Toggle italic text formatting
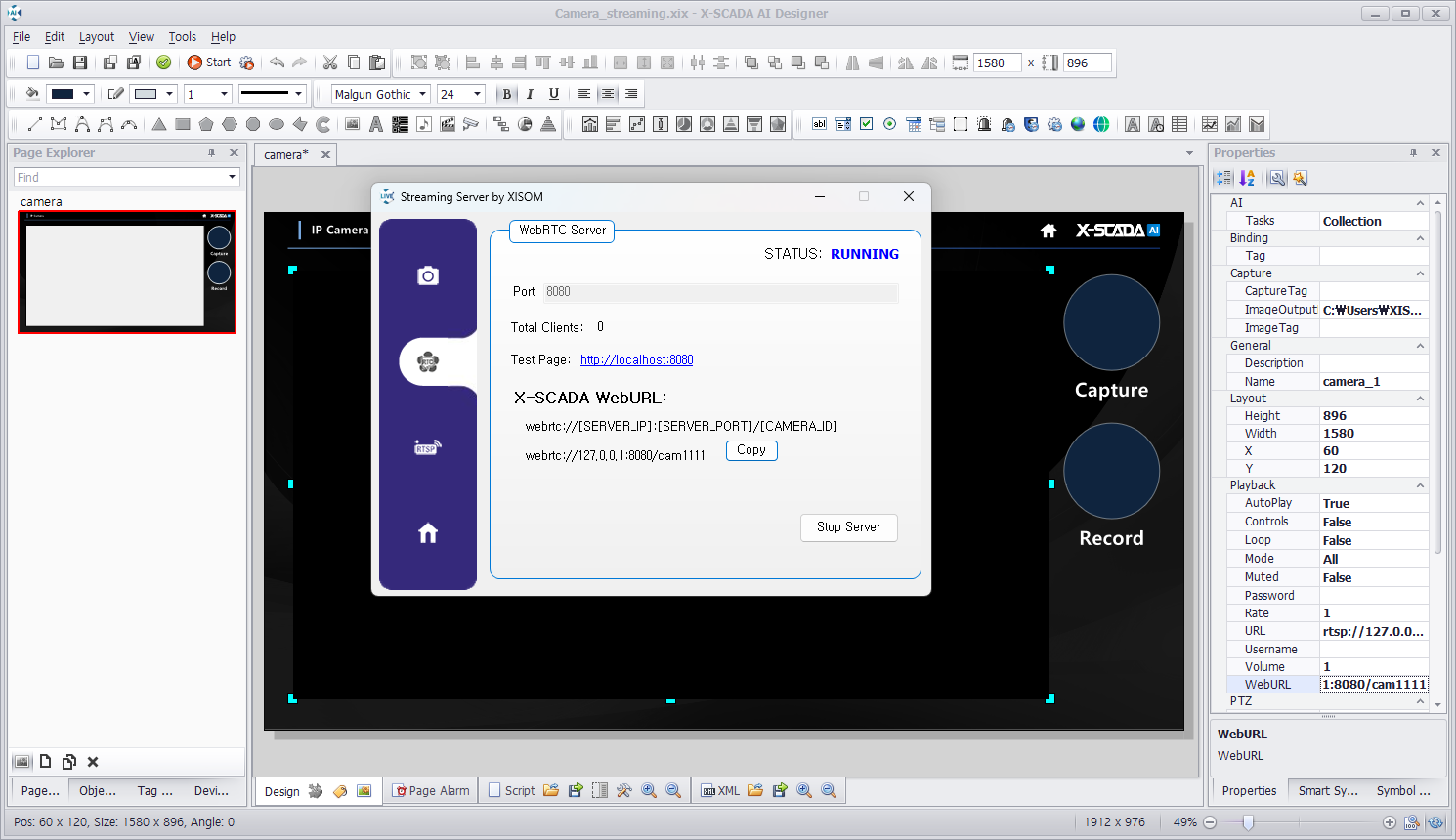This screenshot has width=1456, height=840. tap(530, 94)
